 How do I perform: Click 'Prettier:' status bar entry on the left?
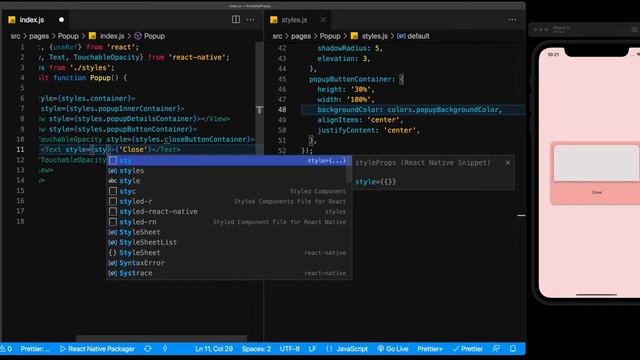pyautogui.click(x=35, y=349)
